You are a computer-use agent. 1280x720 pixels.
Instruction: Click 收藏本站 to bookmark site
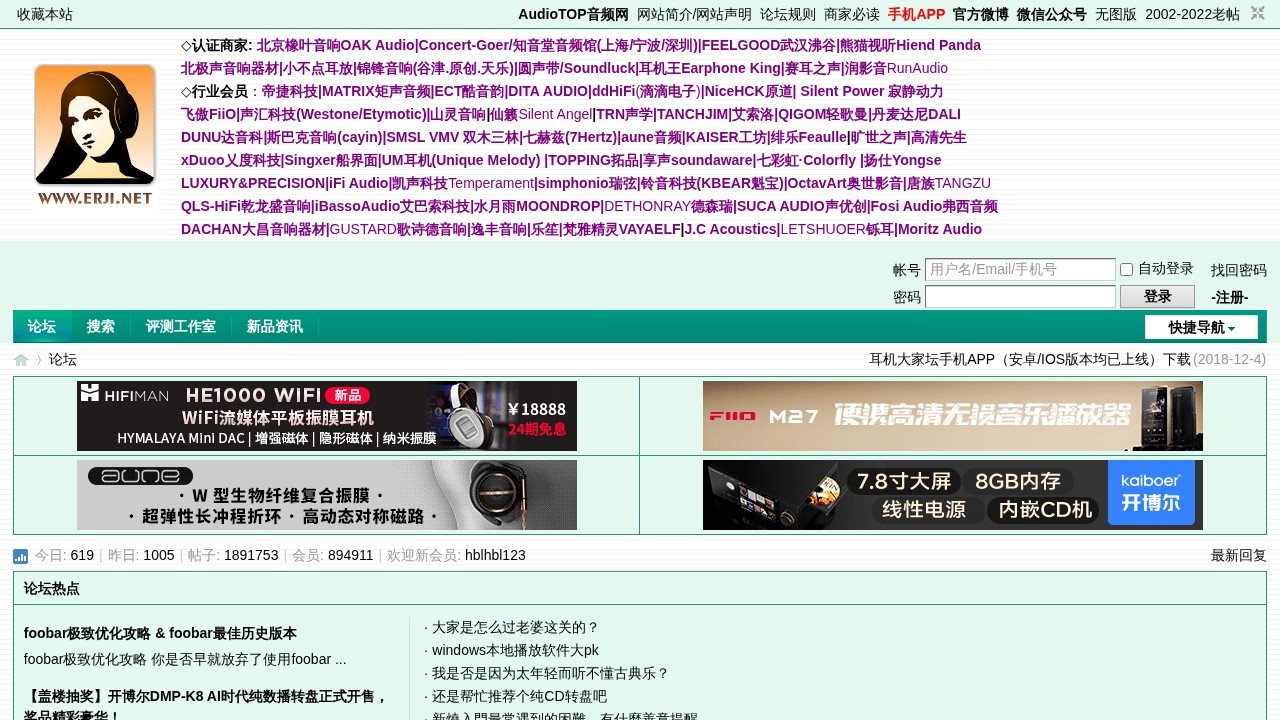point(45,14)
